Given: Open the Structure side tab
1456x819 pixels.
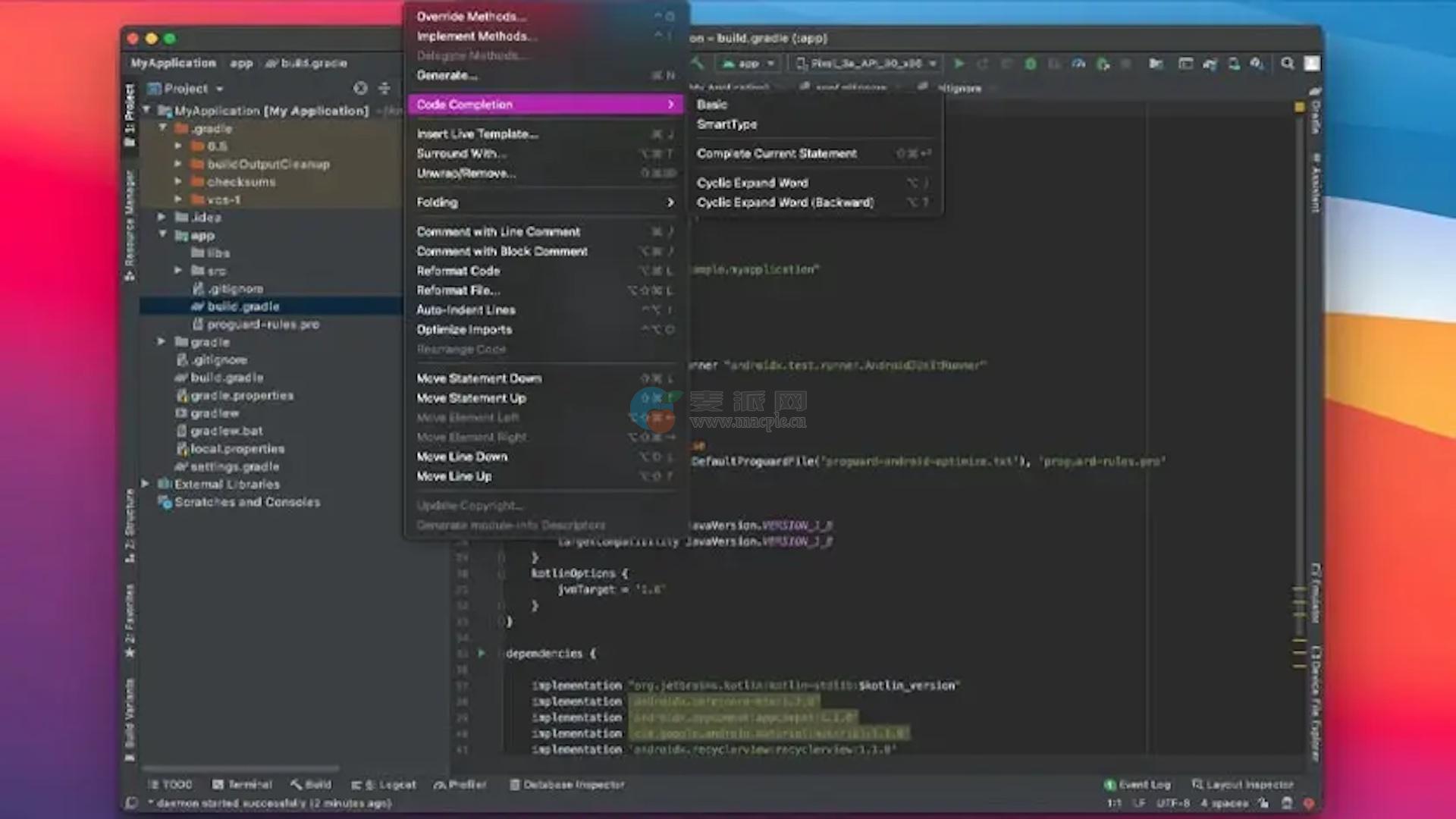Looking at the screenshot, I should click(x=130, y=526).
